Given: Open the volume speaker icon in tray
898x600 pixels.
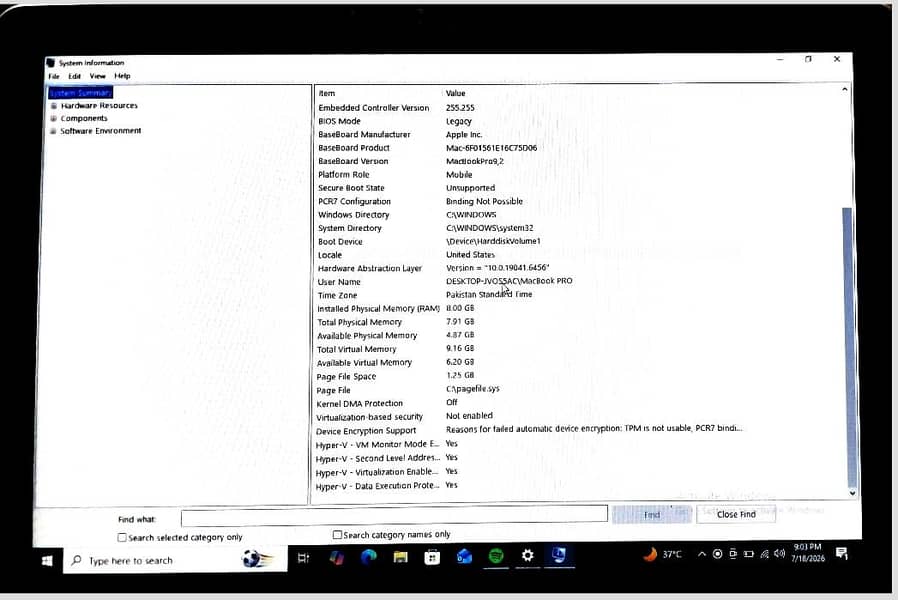Looking at the screenshot, I should (x=779, y=554).
